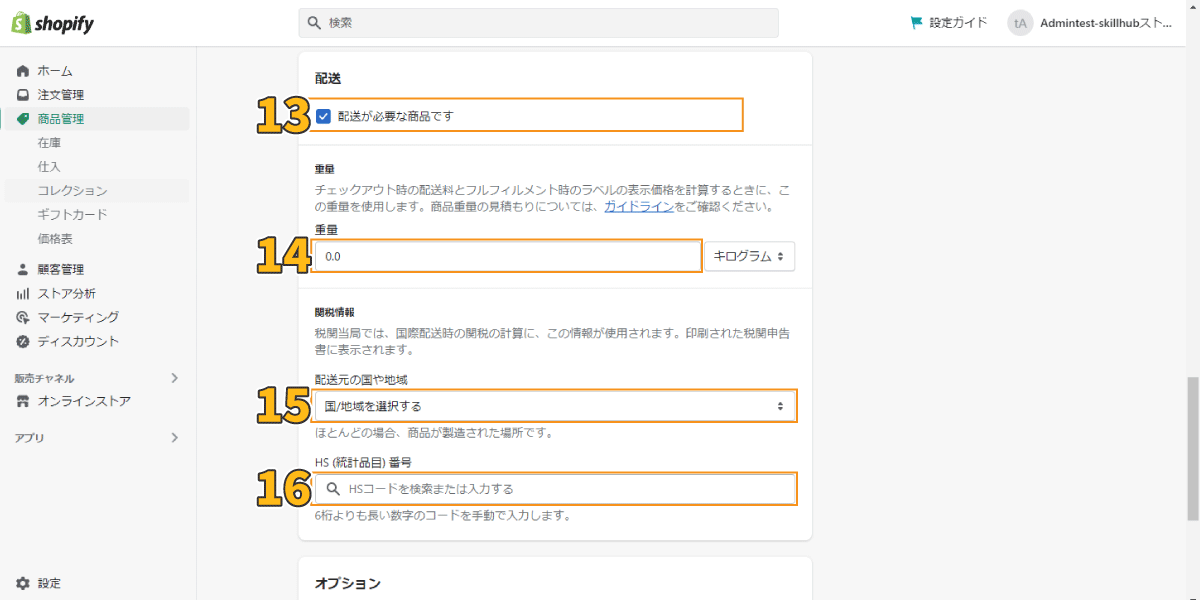Click the 配送元の国や地域 label
Image resolution: width=1200 pixels, height=600 pixels.
pyautogui.click(x=361, y=380)
